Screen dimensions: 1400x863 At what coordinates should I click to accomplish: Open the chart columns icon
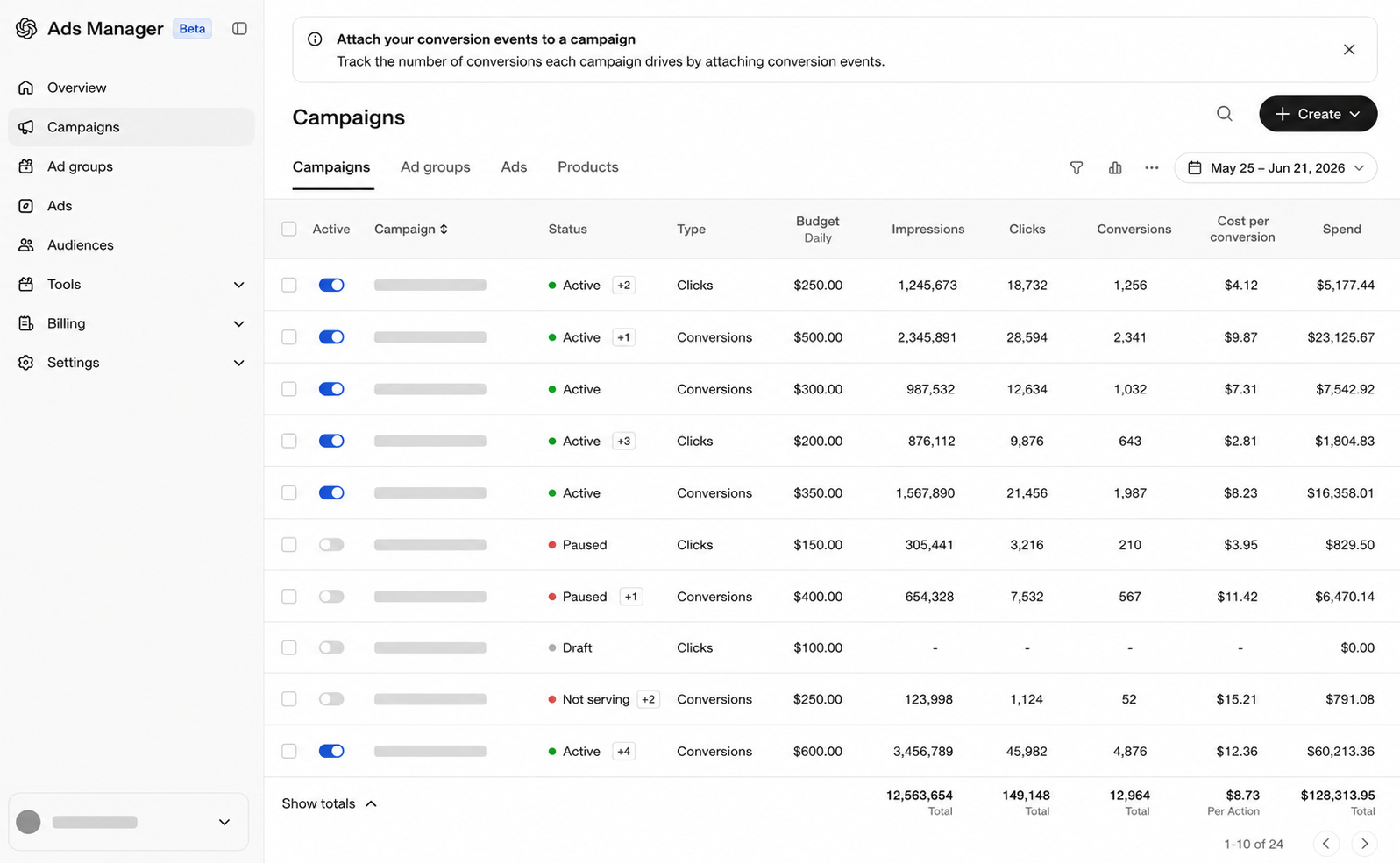pos(1115,168)
